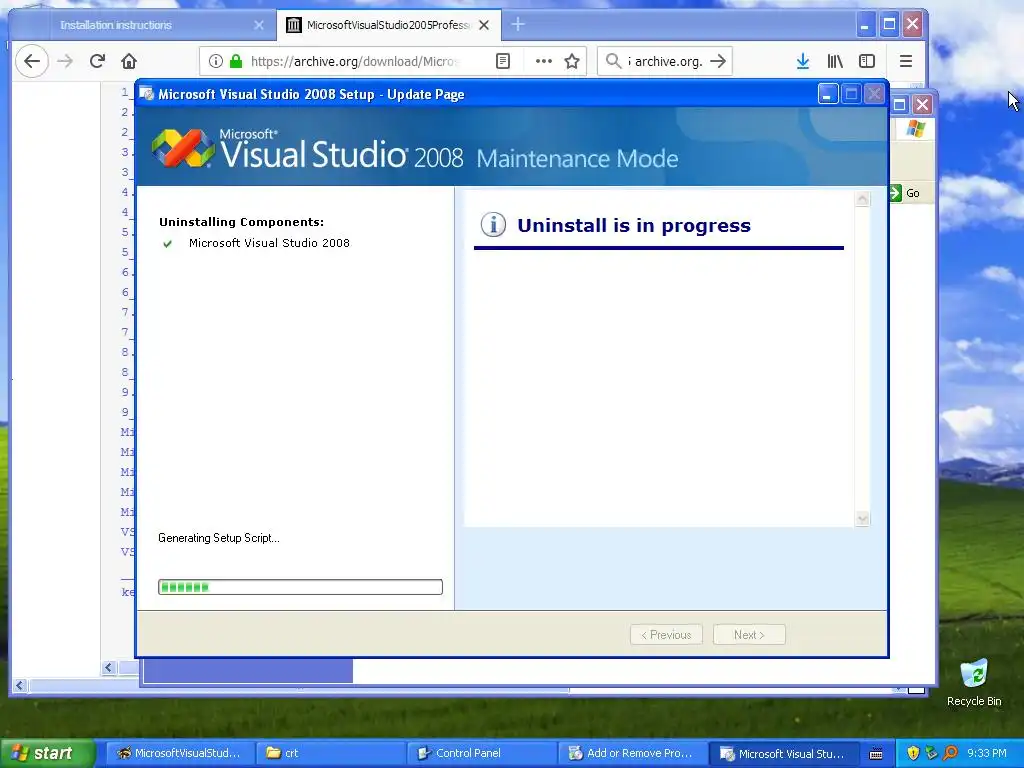Show site information icon in address bar
This screenshot has width=1024, height=768.
[x=216, y=61]
